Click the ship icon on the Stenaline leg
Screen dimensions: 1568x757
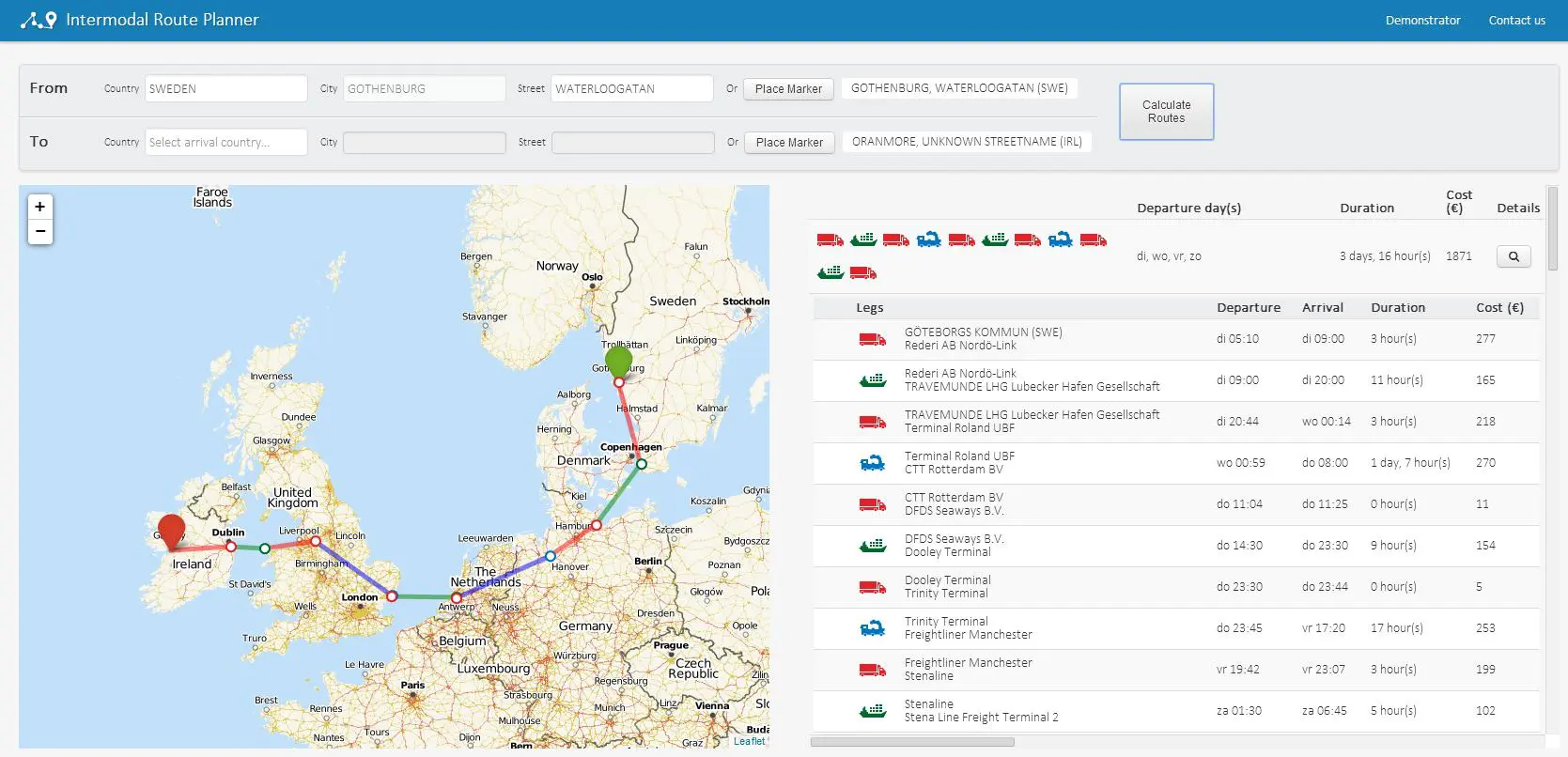872,711
